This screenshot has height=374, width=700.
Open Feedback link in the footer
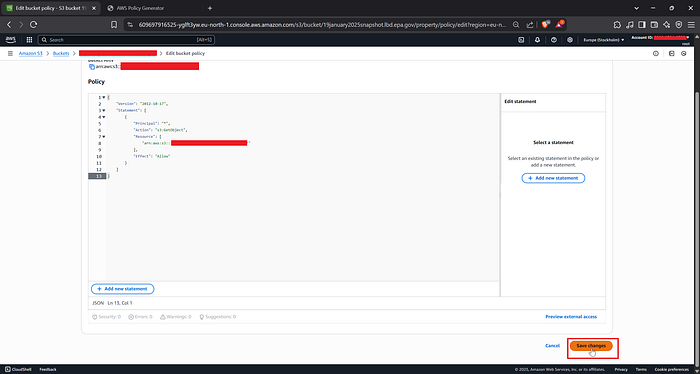coord(48,370)
